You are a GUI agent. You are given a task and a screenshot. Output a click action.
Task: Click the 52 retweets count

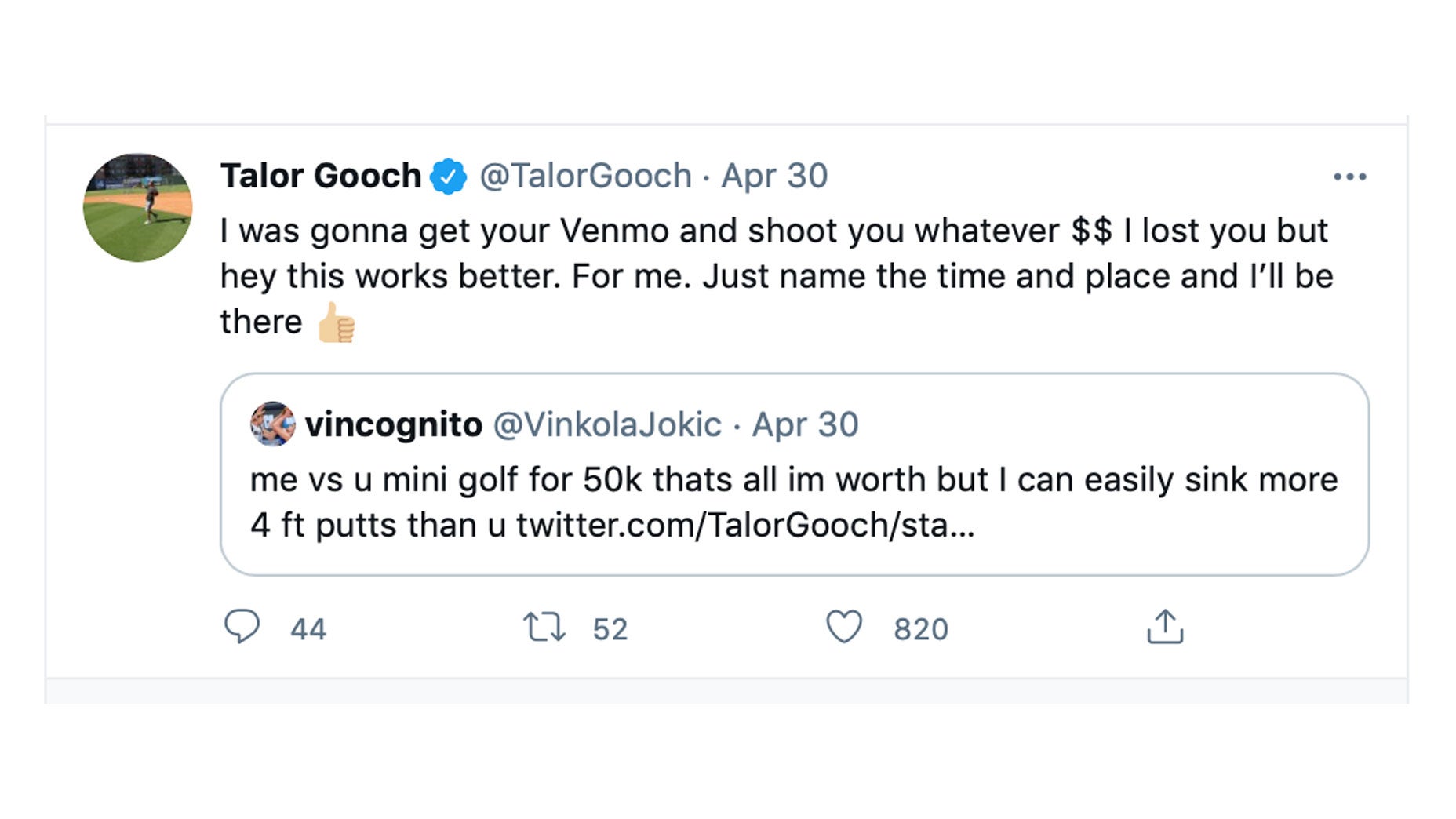coord(610,629)
